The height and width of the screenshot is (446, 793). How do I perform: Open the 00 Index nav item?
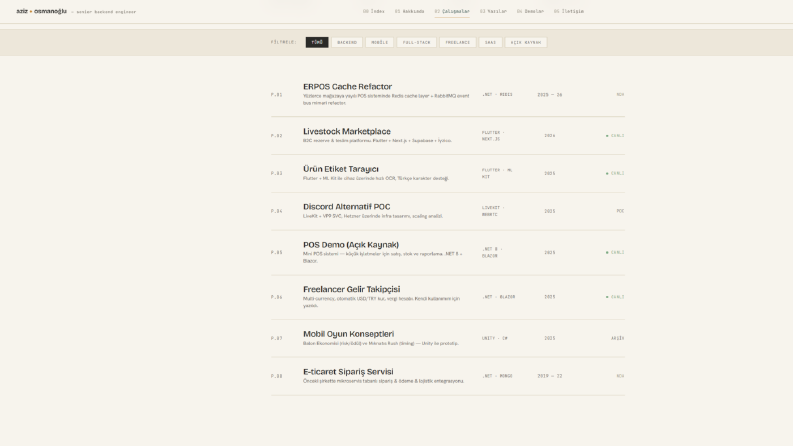coord(374,11)
